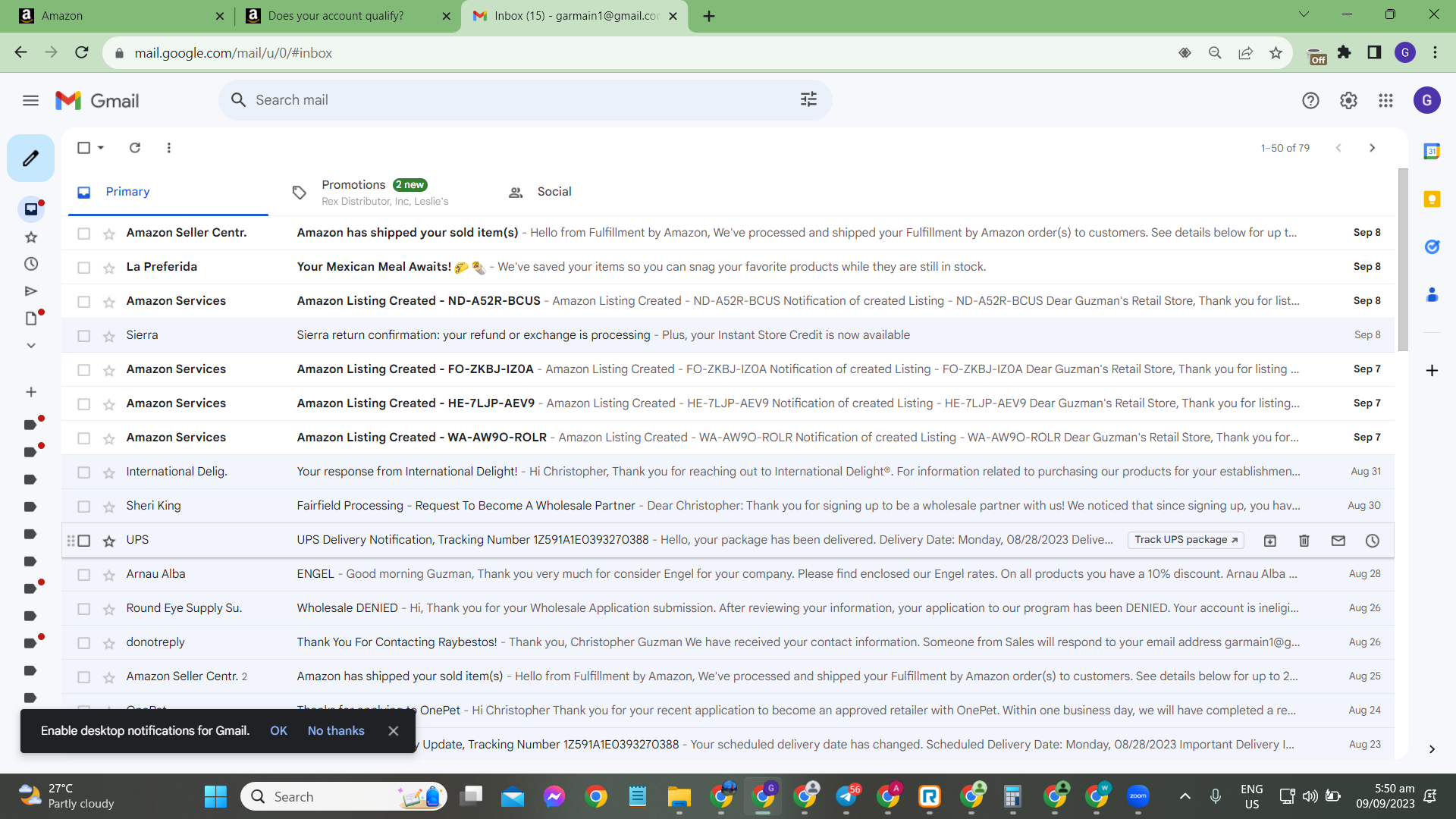Viewport: 1456px width, 819px height.
Task: Snooze the UPS Delivery Notification email
Action: [1373, 541]
